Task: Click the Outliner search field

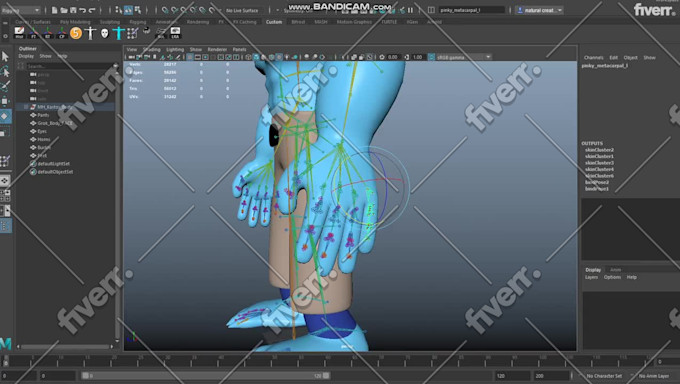Action: point(69,66)
